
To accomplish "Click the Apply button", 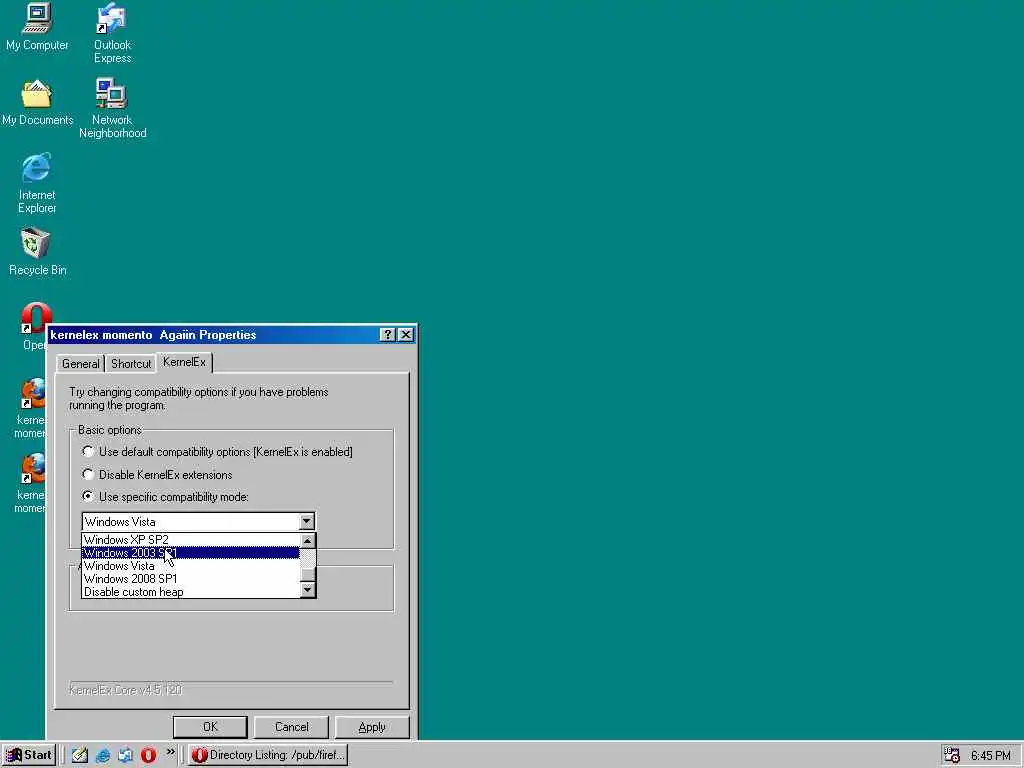I will (372, 727).
